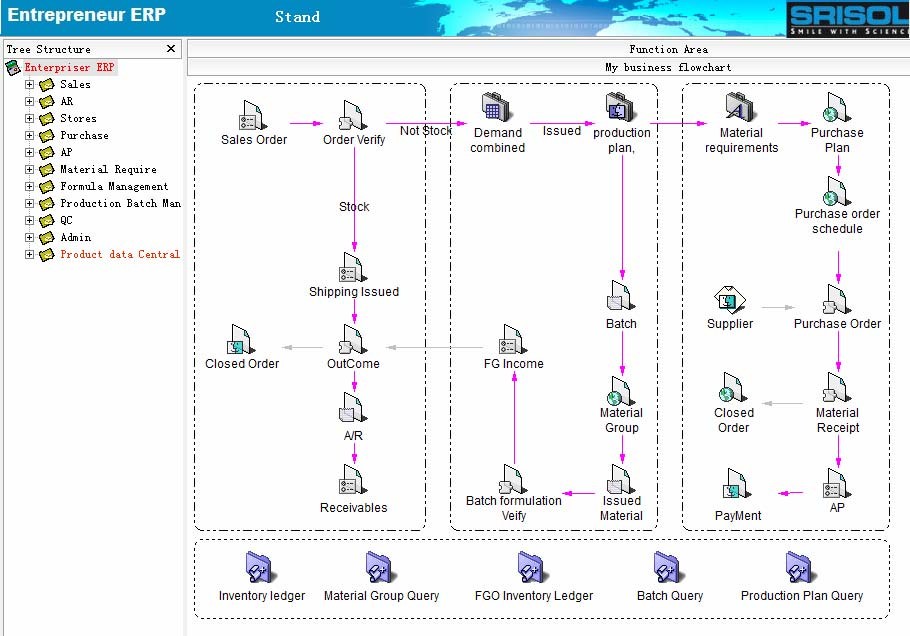910x636 pixels.
Task: Click the Demand combined icon
Action: [496, 107]
